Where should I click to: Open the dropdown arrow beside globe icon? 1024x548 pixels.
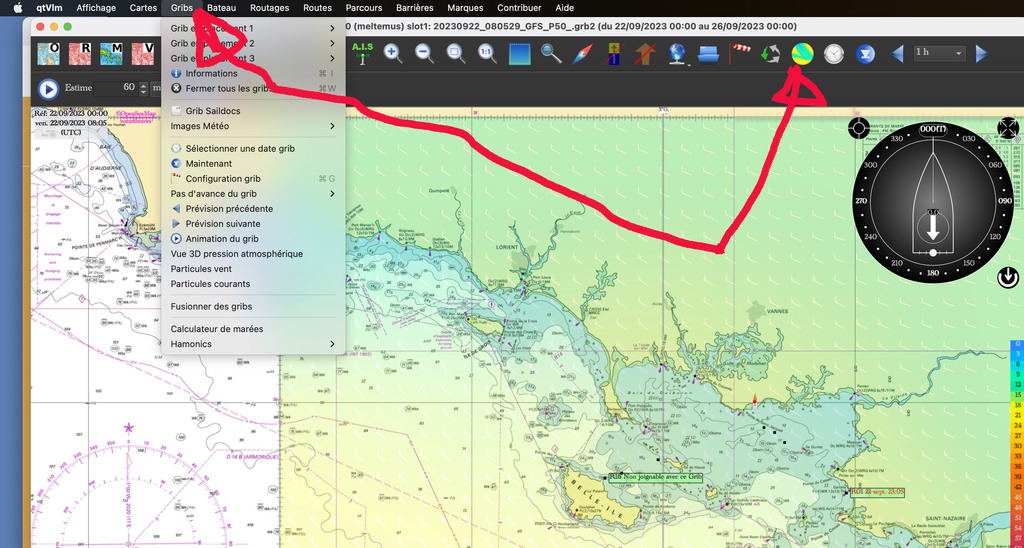coord(688,64)
